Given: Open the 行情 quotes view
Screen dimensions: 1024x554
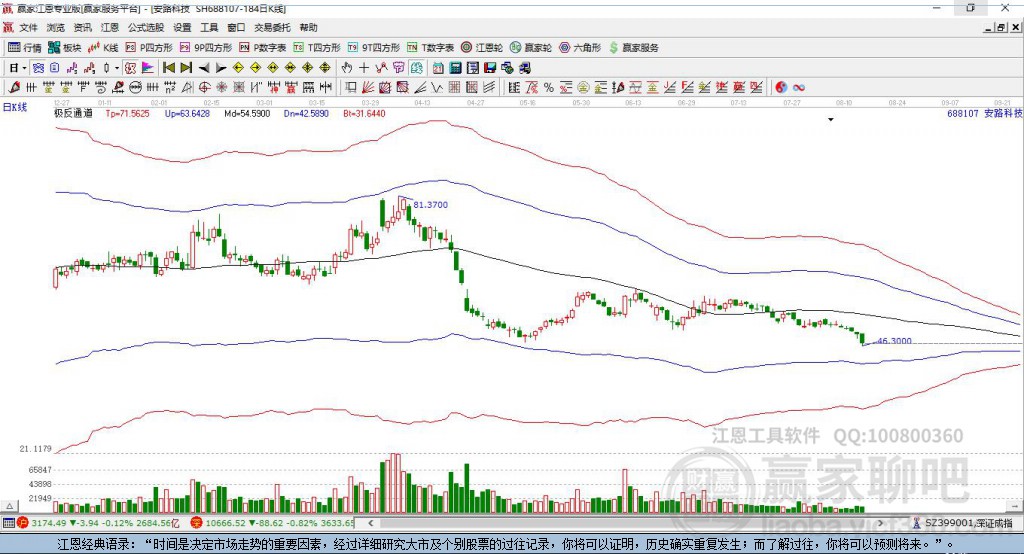Looking at the screenshot, I should (24, 48).
